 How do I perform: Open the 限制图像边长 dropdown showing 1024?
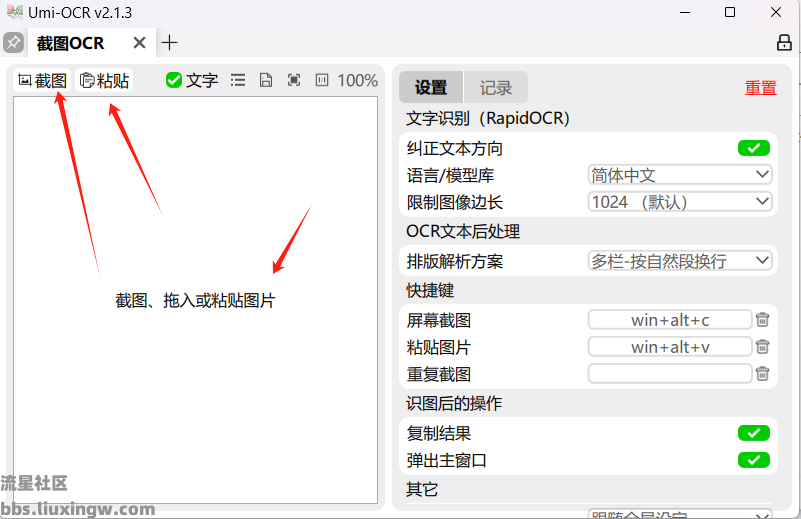[x=679, y=202]
